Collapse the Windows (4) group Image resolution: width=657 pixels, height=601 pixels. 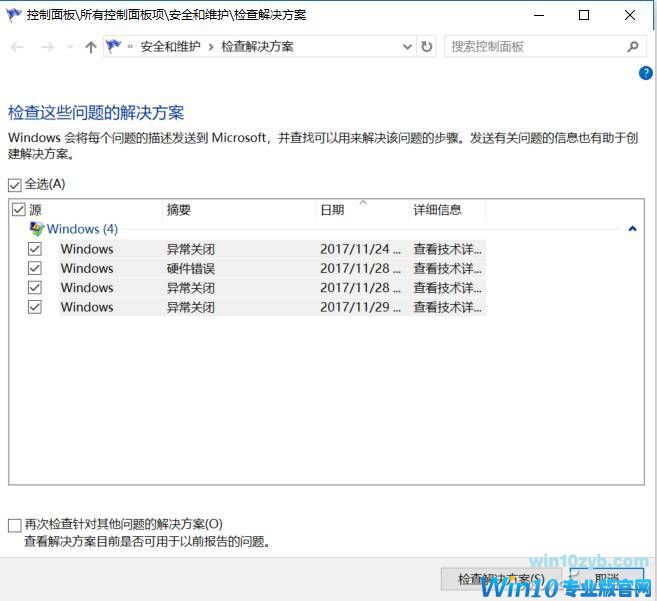pos(632,229)
